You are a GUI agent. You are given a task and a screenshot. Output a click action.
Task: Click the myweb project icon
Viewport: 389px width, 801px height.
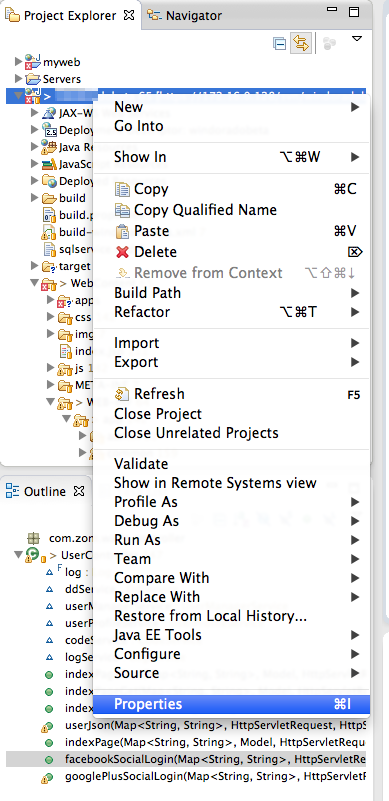[x=33, y=62]
